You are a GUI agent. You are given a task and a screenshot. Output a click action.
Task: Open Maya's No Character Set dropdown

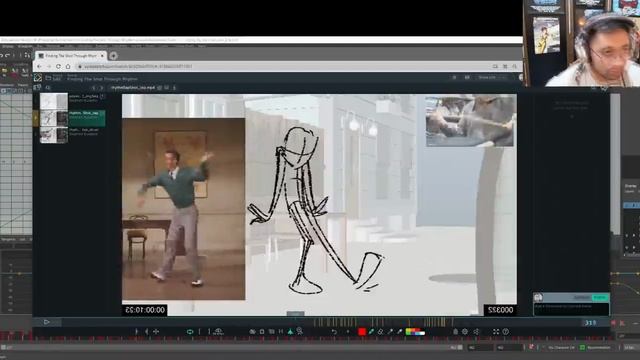[x=561, y=348]
